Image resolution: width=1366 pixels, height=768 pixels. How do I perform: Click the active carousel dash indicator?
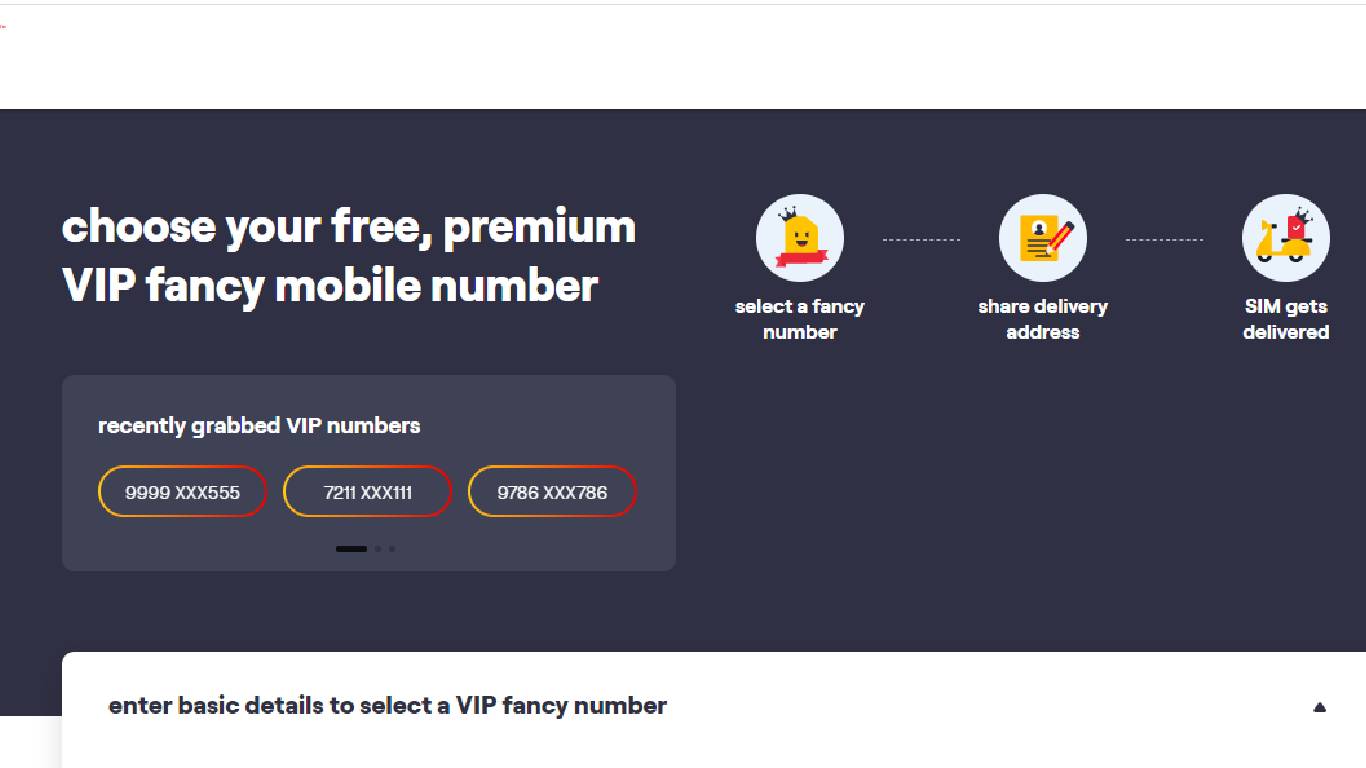[x=351, y=549]
